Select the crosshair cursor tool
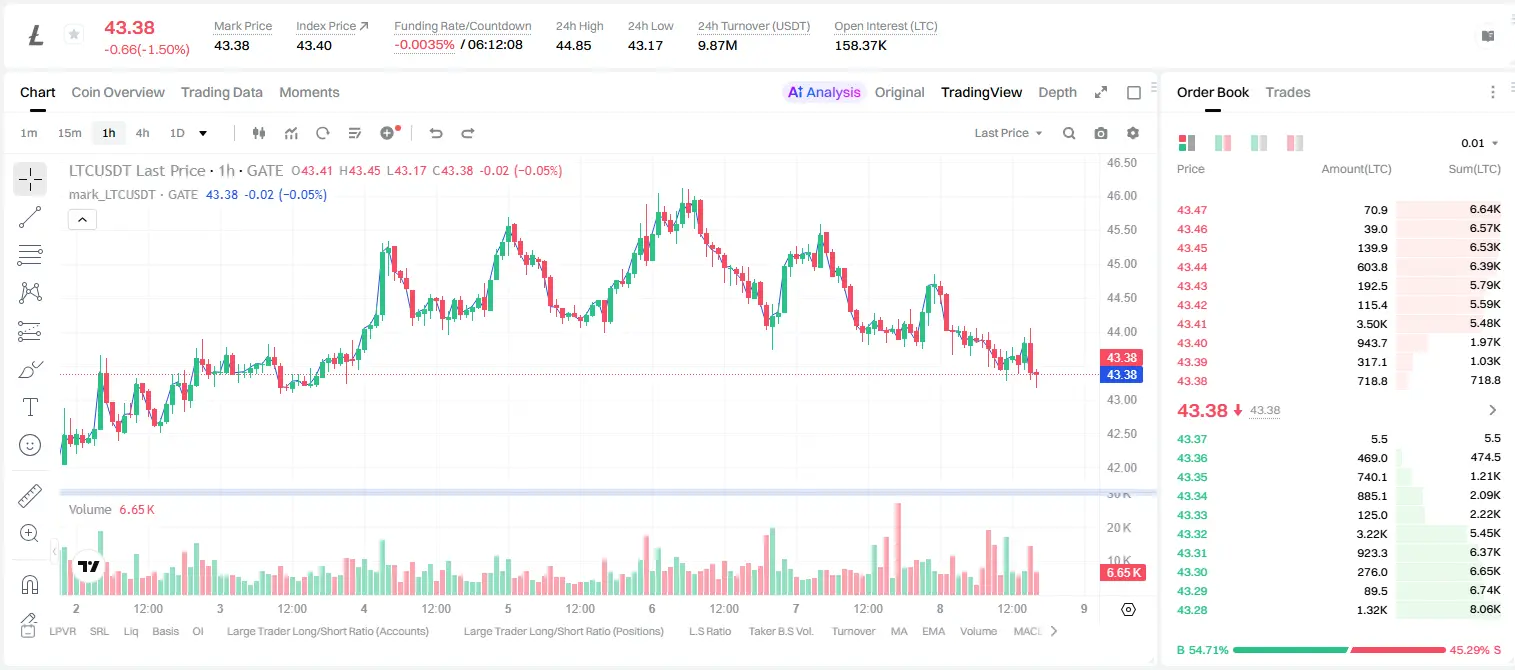This screenshot has height=670, width=1515. pyautogui.click(x=30, y=179)
